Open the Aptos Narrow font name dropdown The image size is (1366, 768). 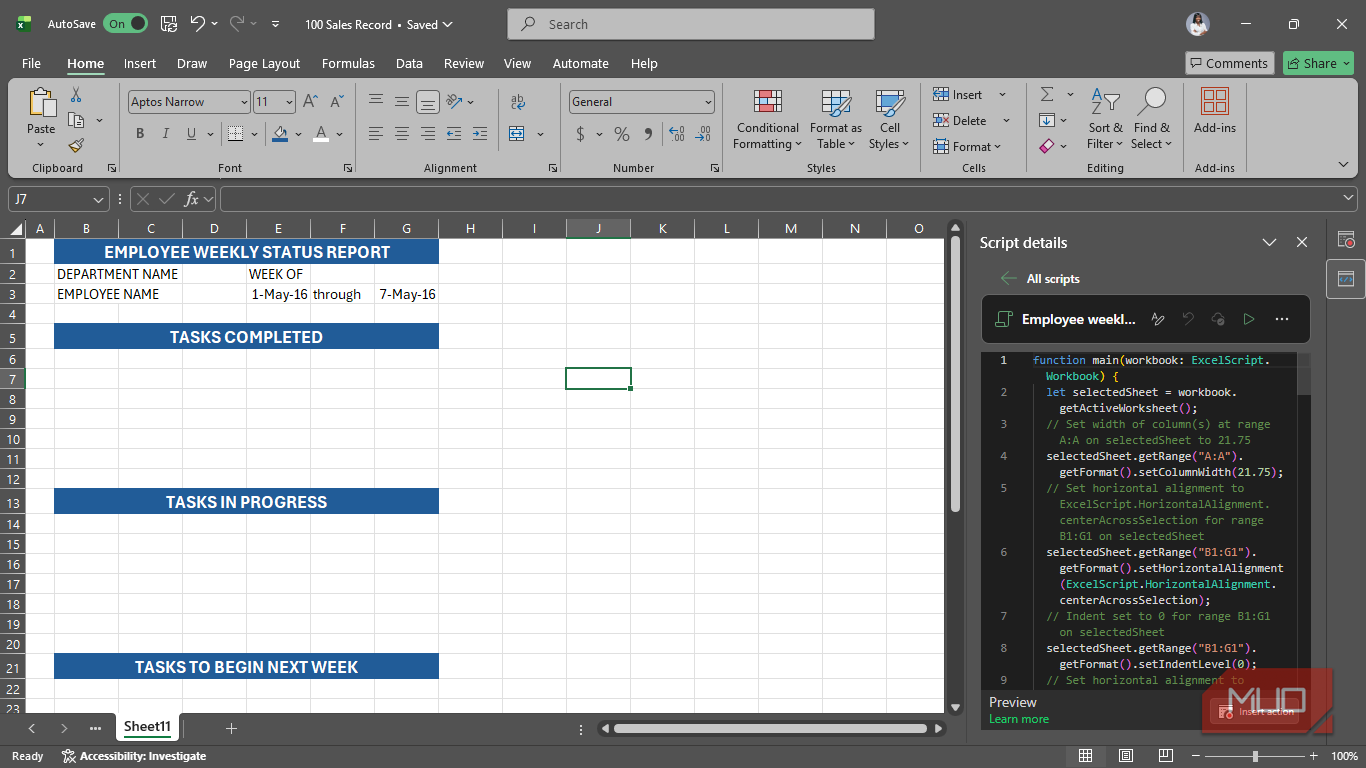pyautogui.click(x=244, y=102)
